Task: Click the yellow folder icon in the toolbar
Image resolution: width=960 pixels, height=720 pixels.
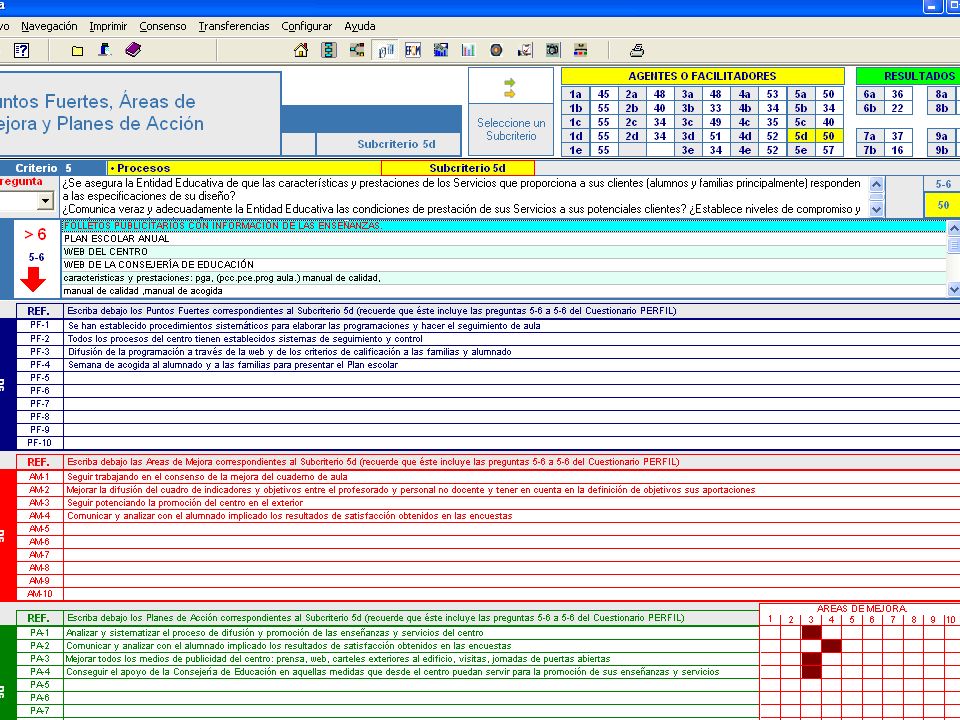Action: [x=77, y=51]
